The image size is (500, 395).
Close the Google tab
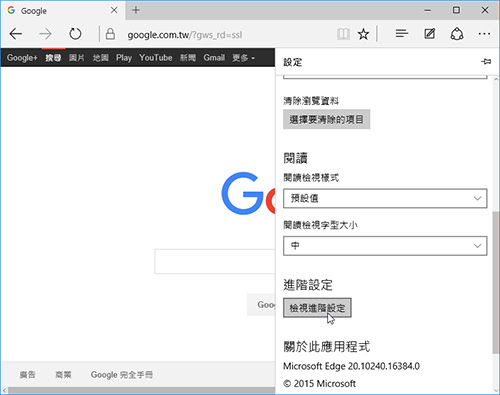(114, 10)
